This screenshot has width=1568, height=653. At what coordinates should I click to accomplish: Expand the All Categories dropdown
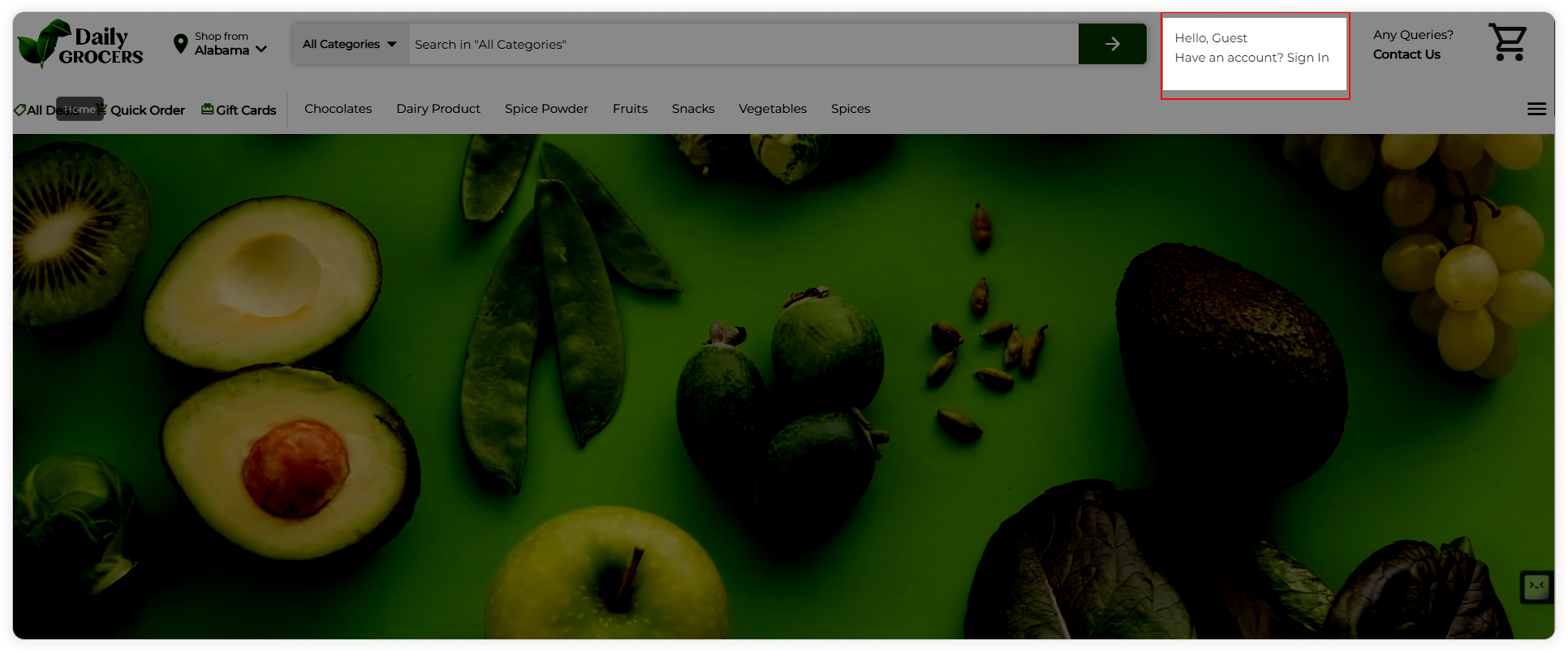(x=350, y=44)
